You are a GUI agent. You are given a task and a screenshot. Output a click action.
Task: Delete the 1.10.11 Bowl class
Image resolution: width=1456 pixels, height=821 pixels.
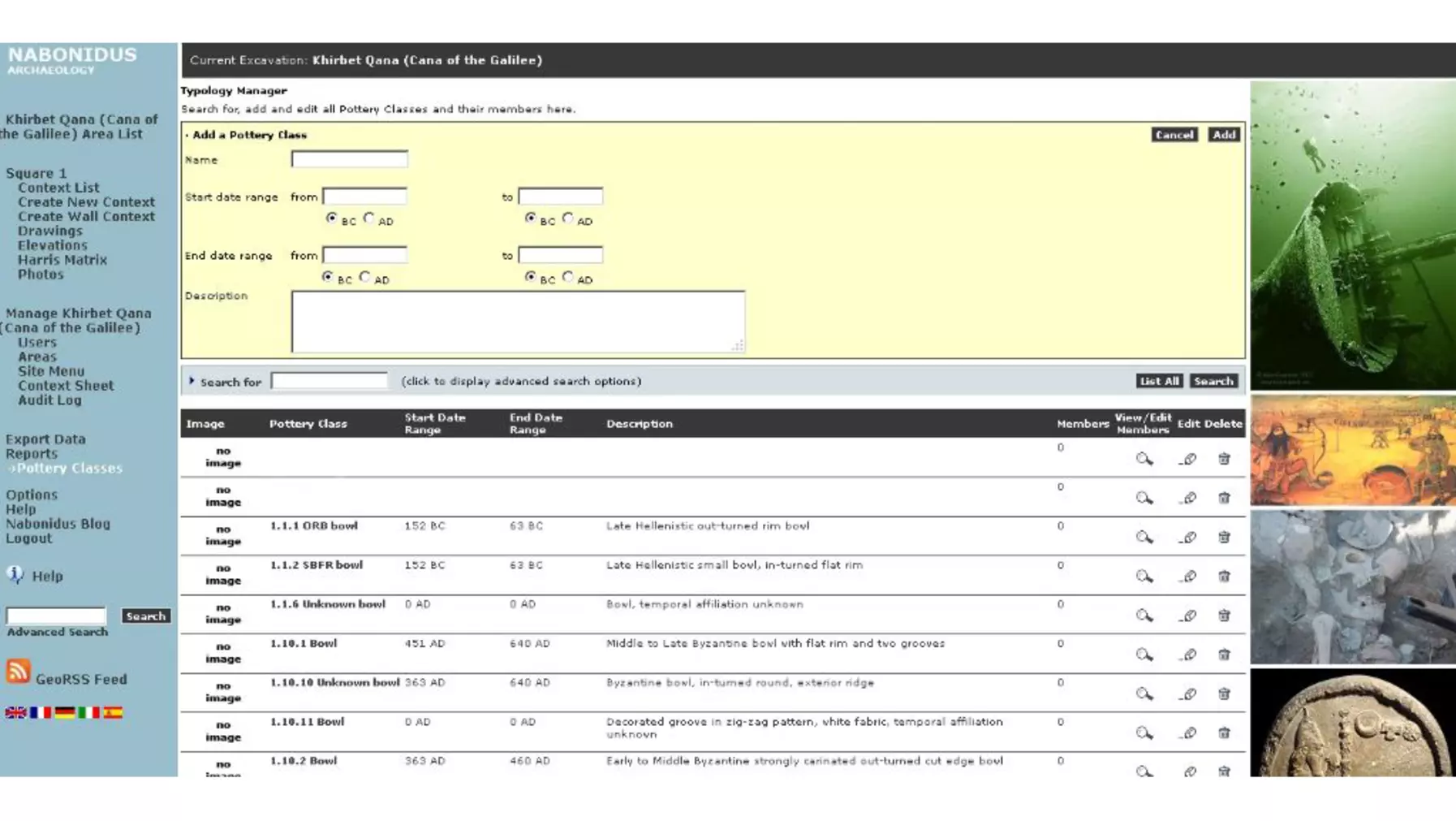pos(1224,733)
